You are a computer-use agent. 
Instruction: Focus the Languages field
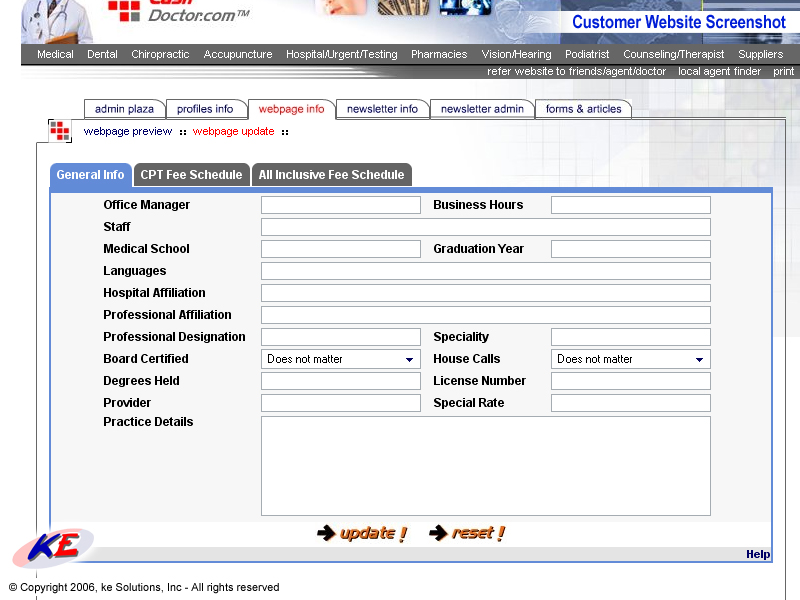click(486, 271)
